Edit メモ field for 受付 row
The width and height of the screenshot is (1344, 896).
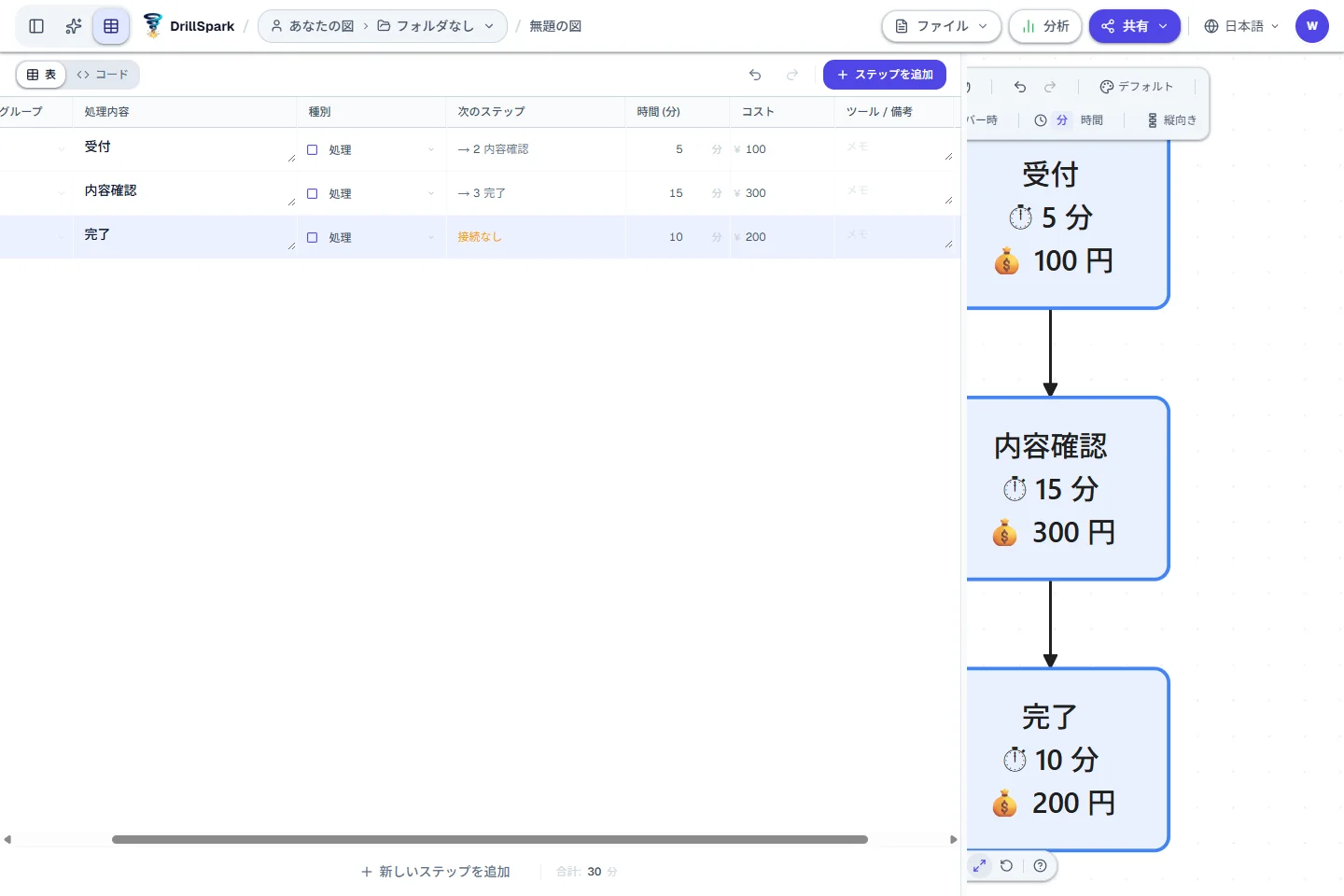click(x=896, y=149)
